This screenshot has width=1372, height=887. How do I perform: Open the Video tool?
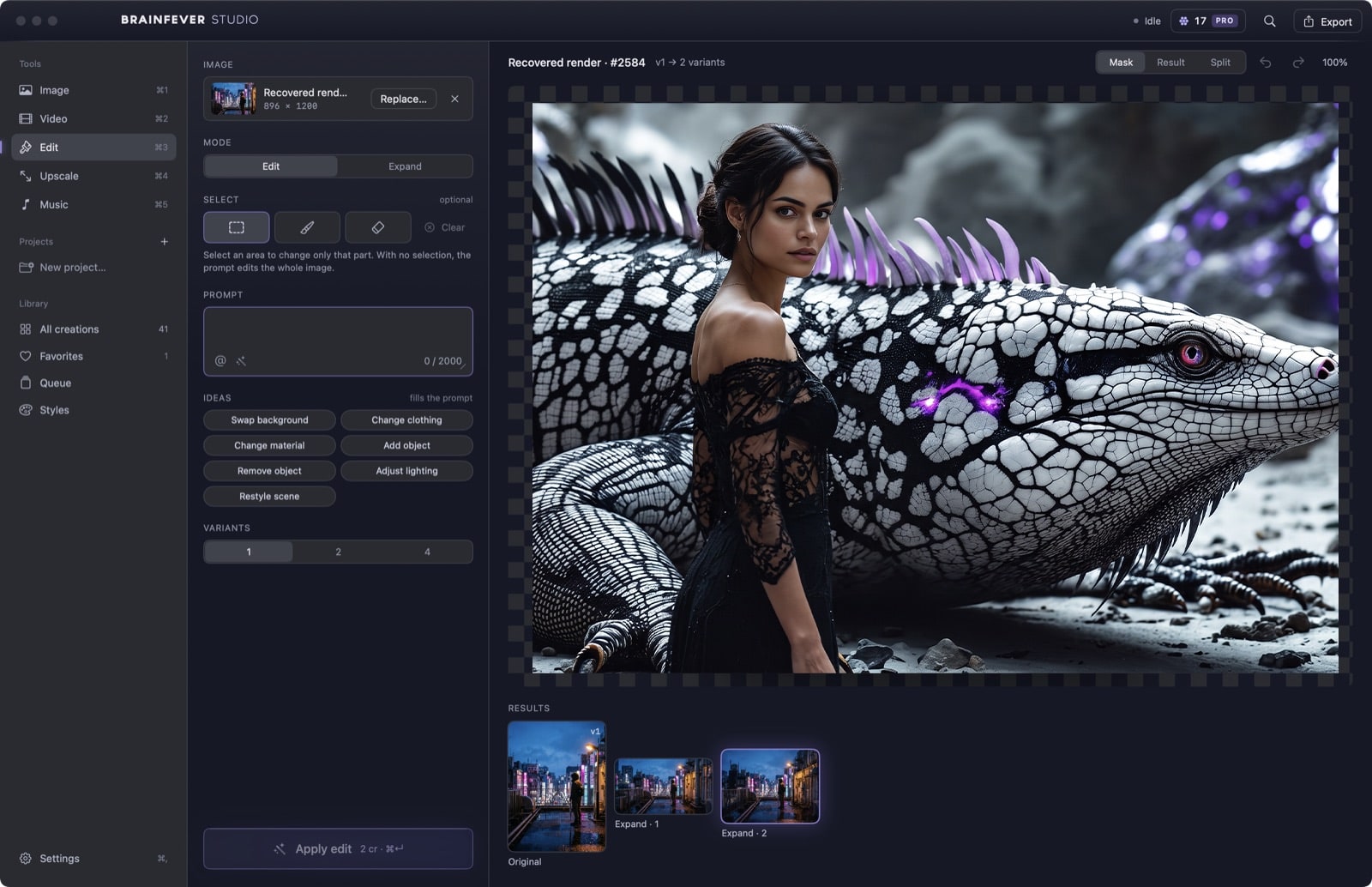93,118
